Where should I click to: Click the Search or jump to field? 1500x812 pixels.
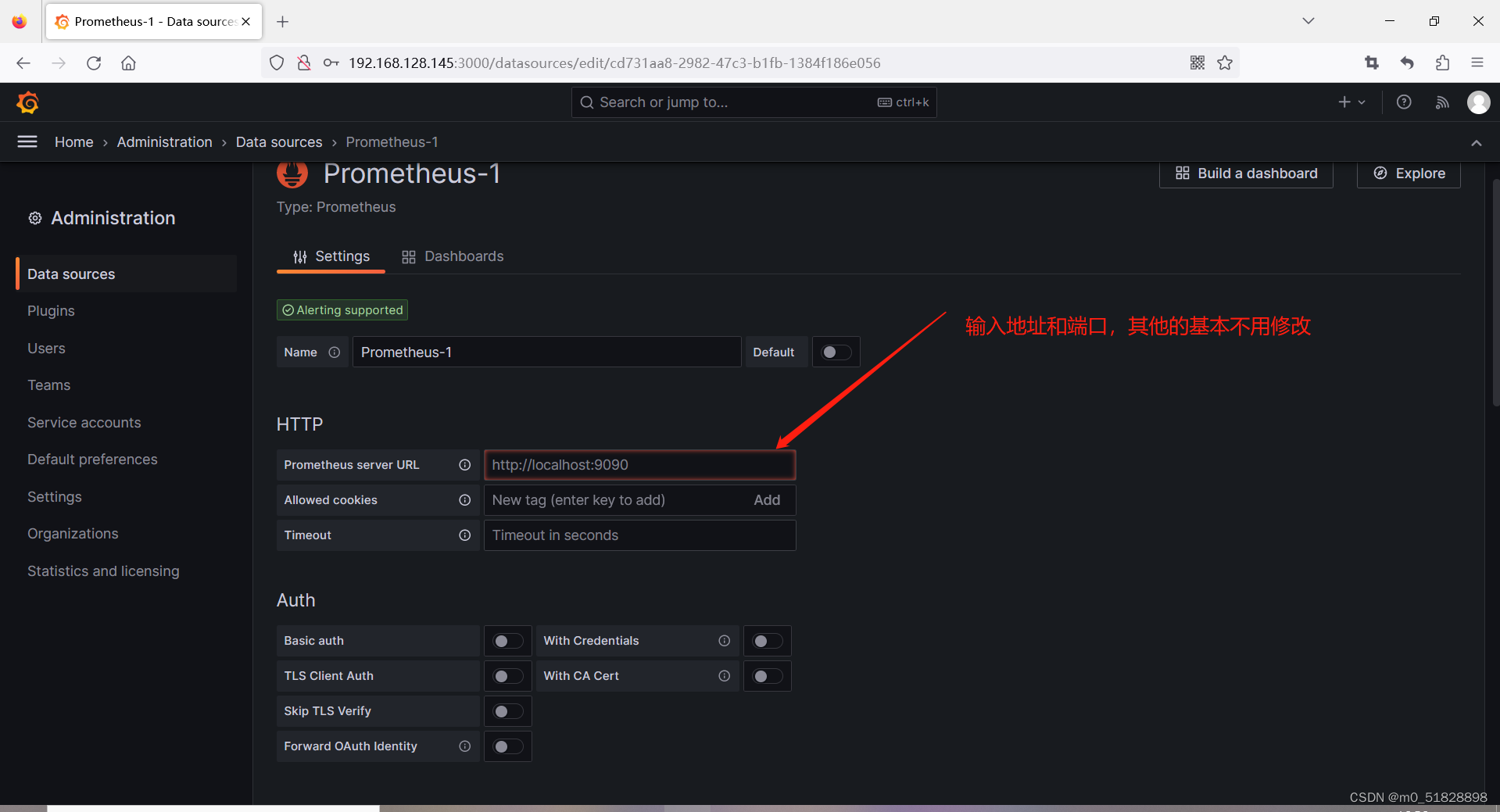click(754, 102)
